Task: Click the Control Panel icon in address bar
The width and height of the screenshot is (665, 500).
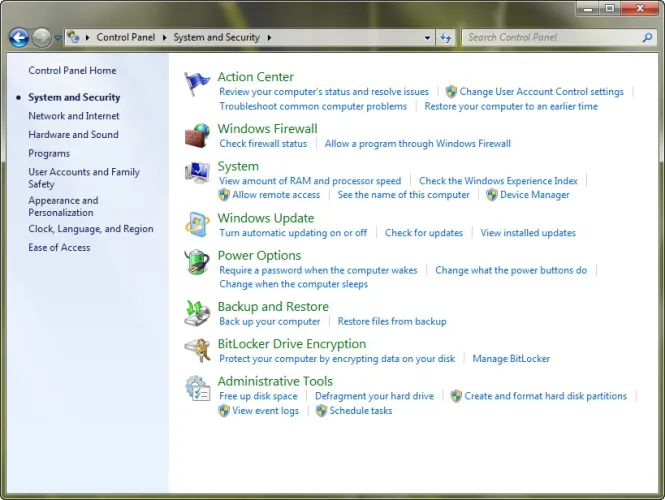Action: [73, 37]
